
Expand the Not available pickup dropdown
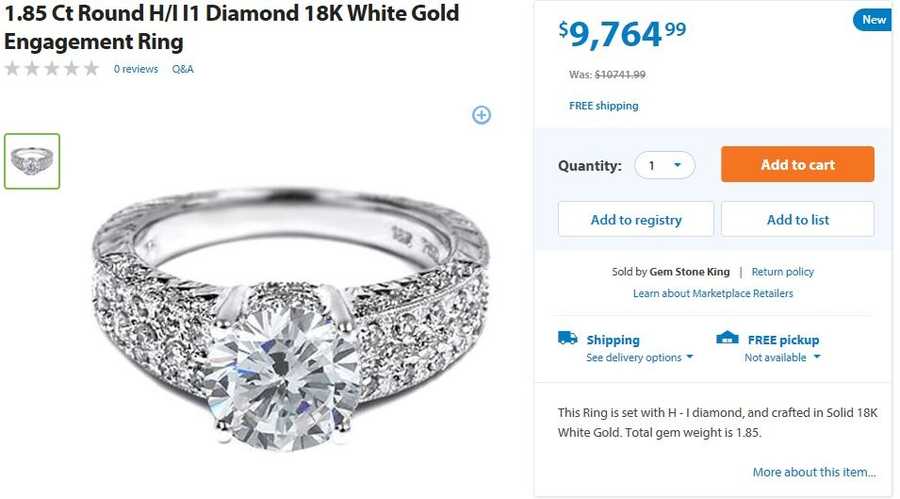[x=782, y=358]
